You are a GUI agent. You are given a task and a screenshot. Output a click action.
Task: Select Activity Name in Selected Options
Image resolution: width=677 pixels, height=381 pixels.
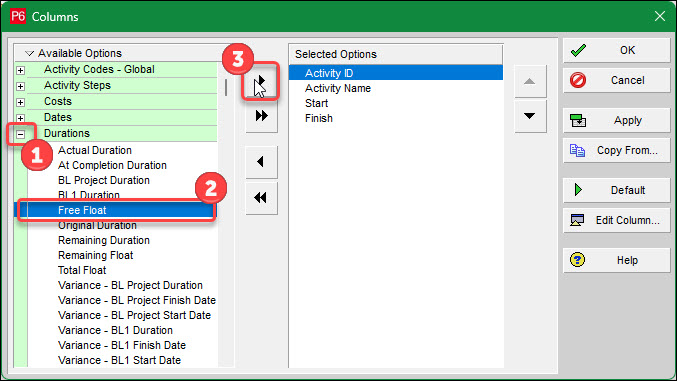pos(338,89)
